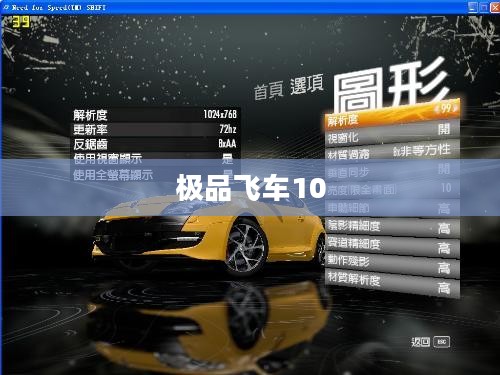
Task: Change the 車輛細節 car detail setting
Action: 393,208
